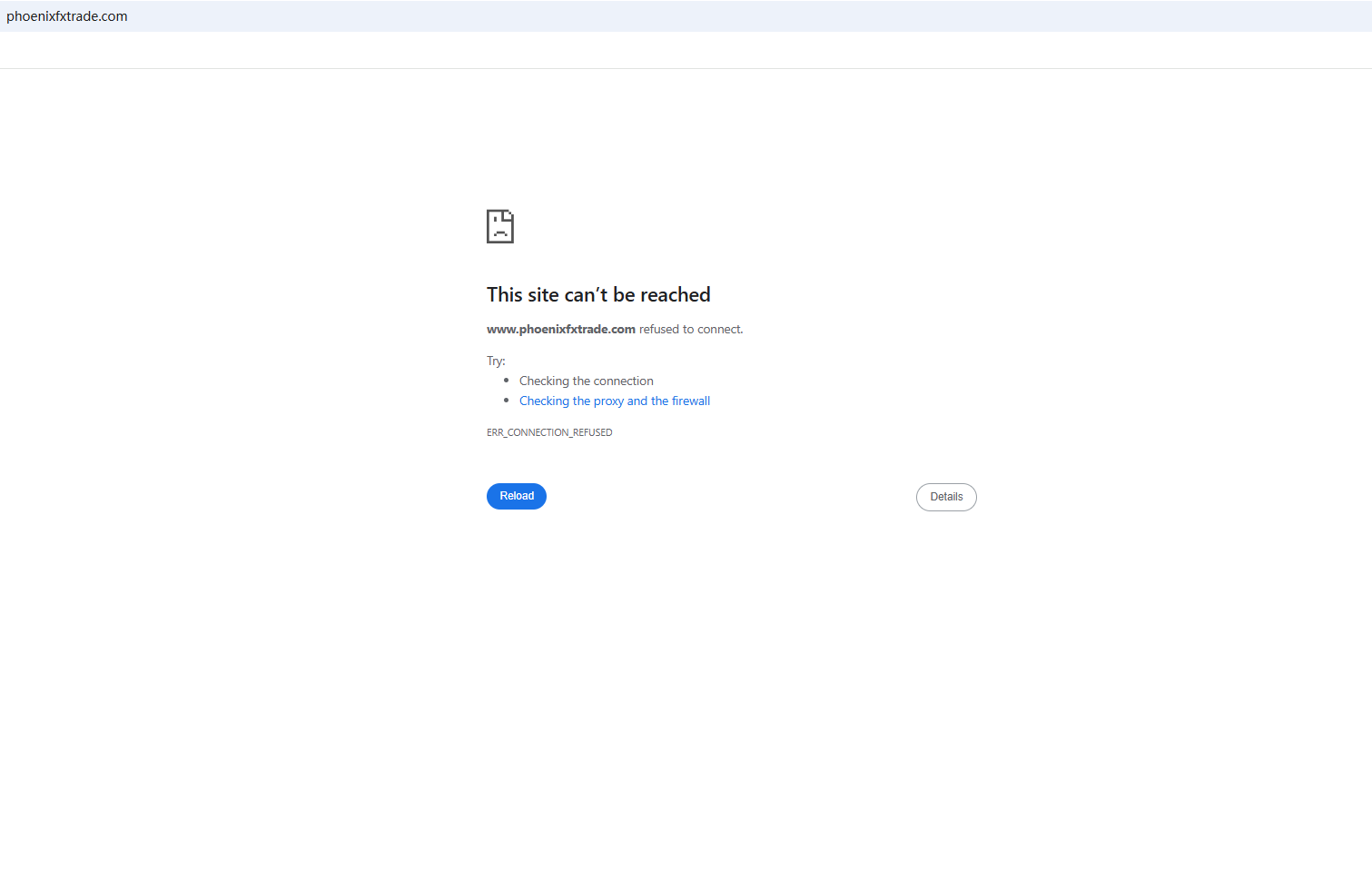Click the sad page error icon
1372x891 pixels.
(500, 226)
